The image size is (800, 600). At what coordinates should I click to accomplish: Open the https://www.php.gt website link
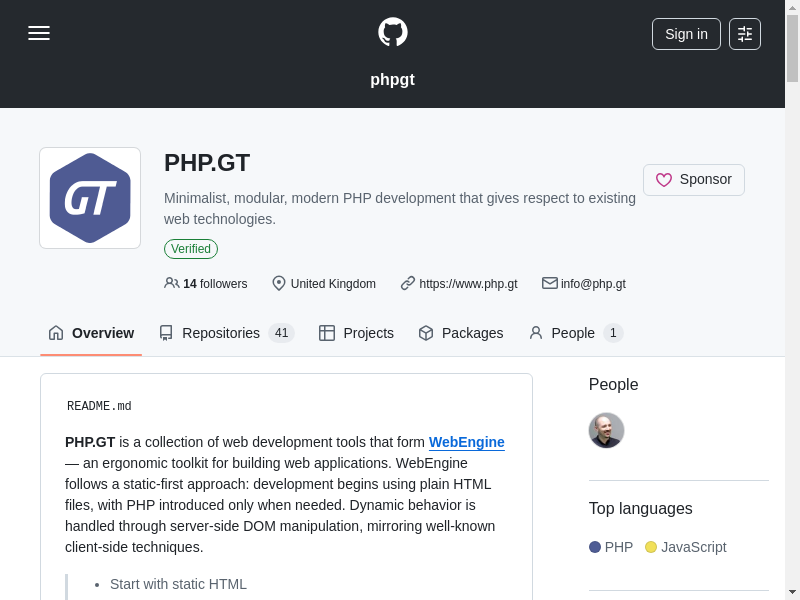click(x=468, y=284)
